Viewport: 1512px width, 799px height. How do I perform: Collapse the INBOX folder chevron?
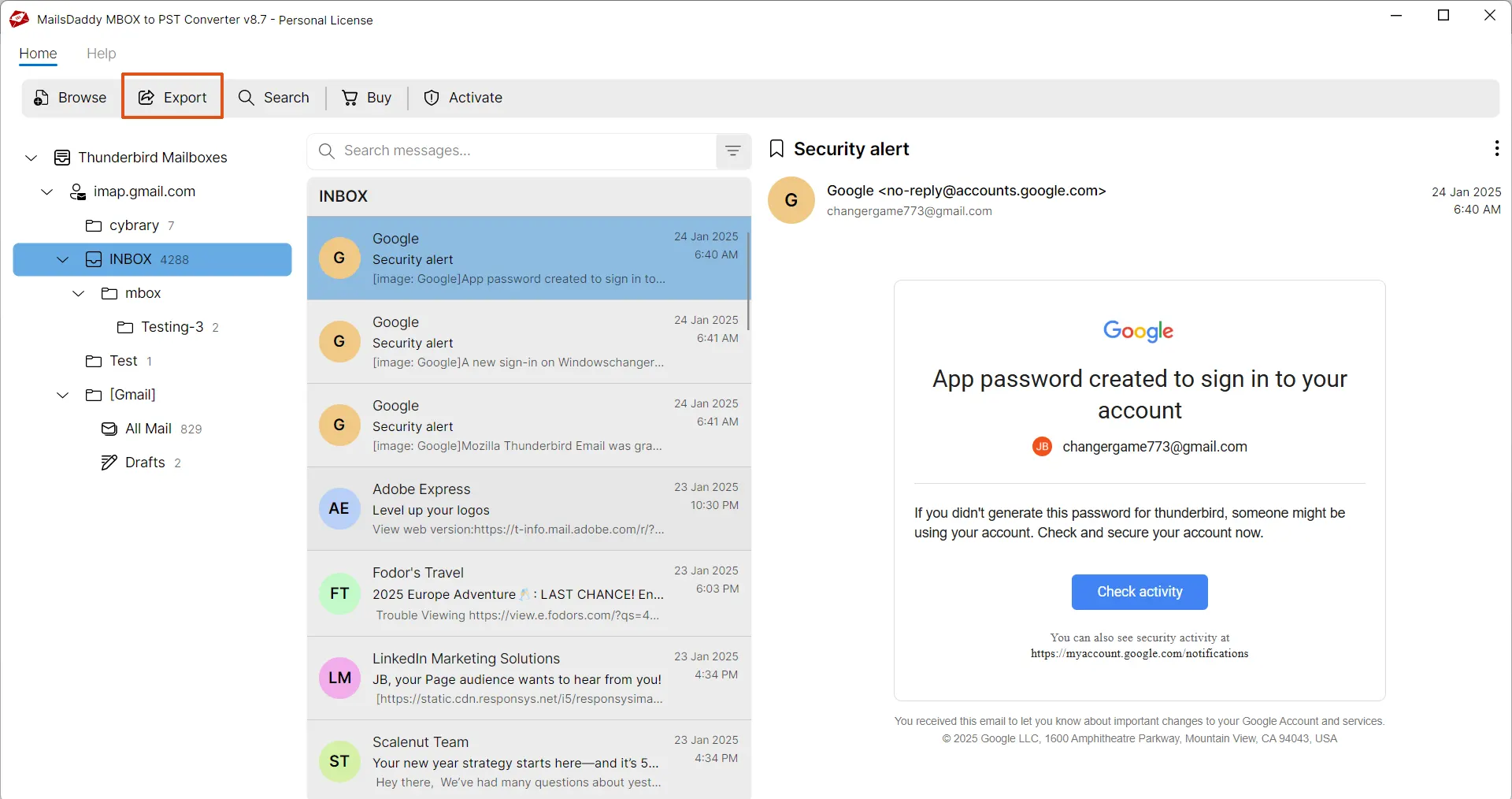63,259
